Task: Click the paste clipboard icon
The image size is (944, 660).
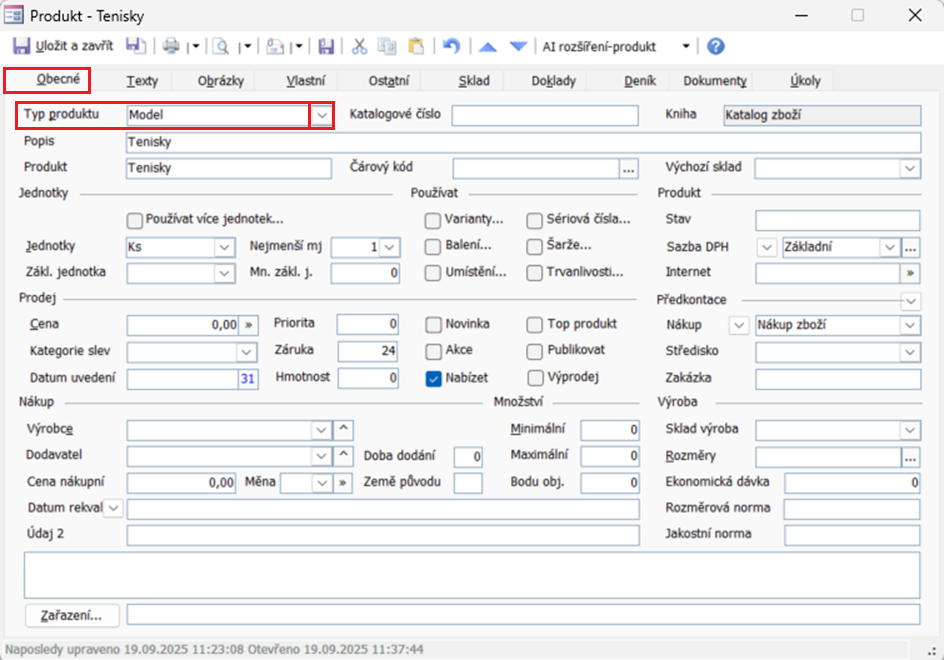Action: click(416, 46)
